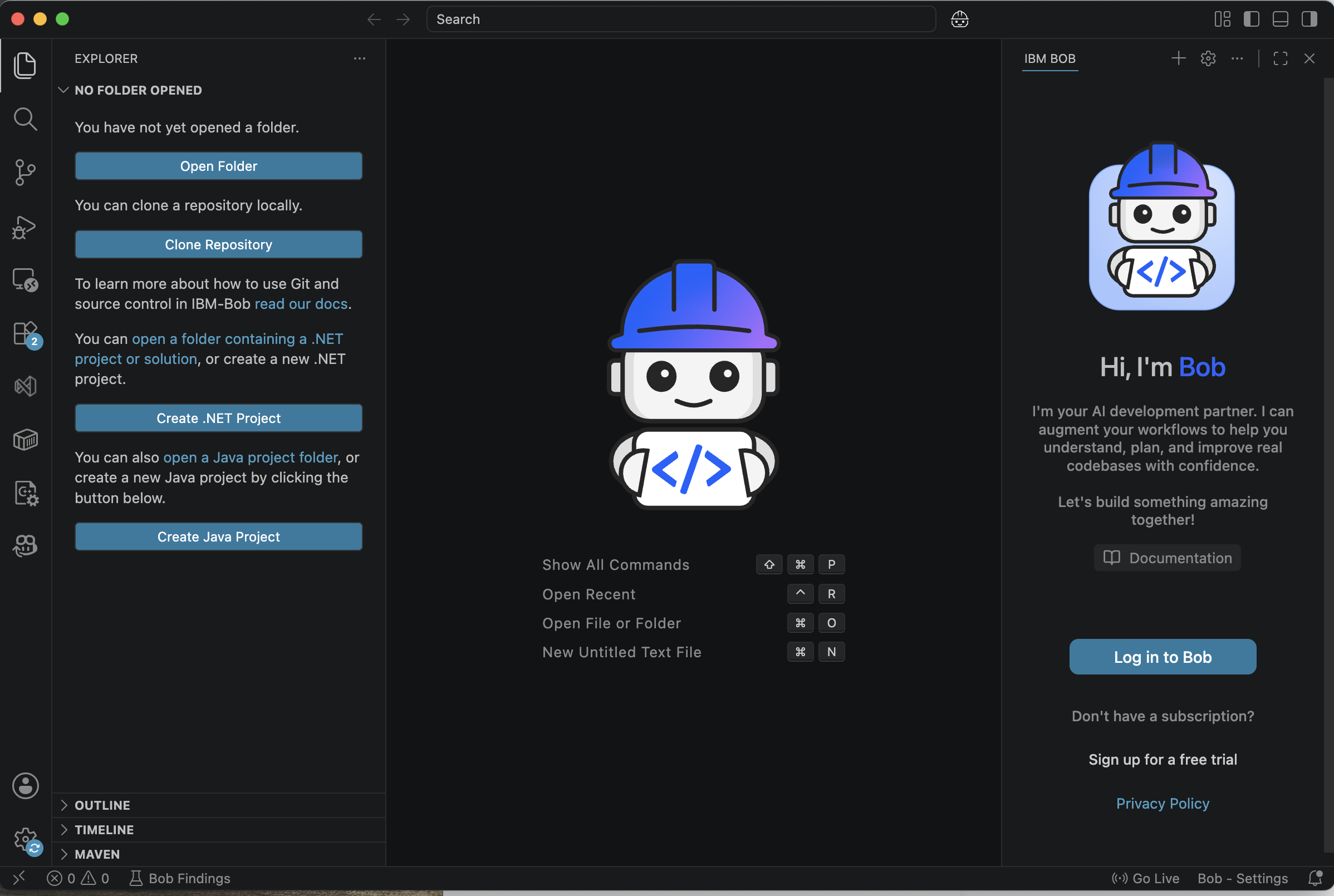
Task: Open the Accounts menu
Action: [25, 786]
